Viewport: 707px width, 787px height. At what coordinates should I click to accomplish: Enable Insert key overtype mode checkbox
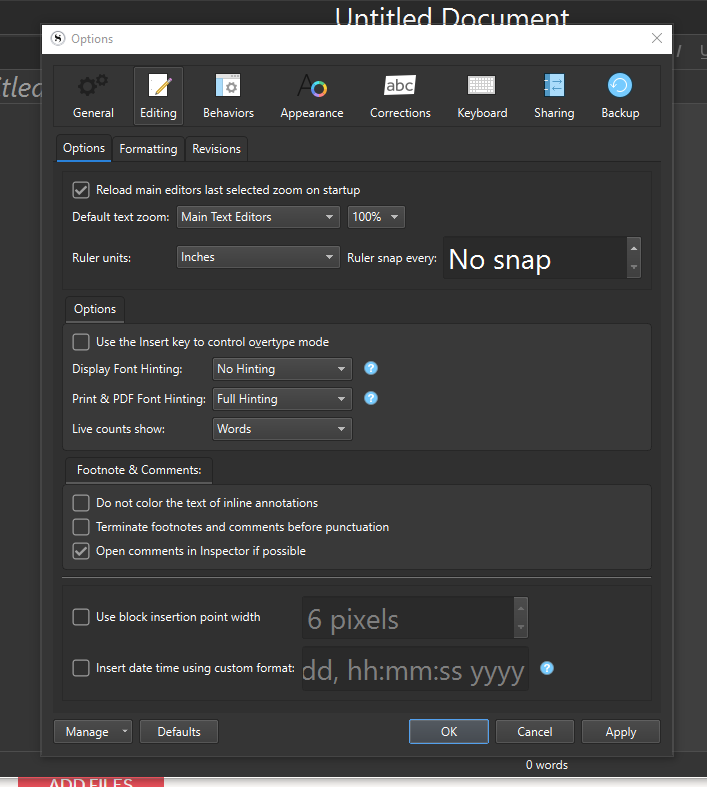(x=81, y=342)
